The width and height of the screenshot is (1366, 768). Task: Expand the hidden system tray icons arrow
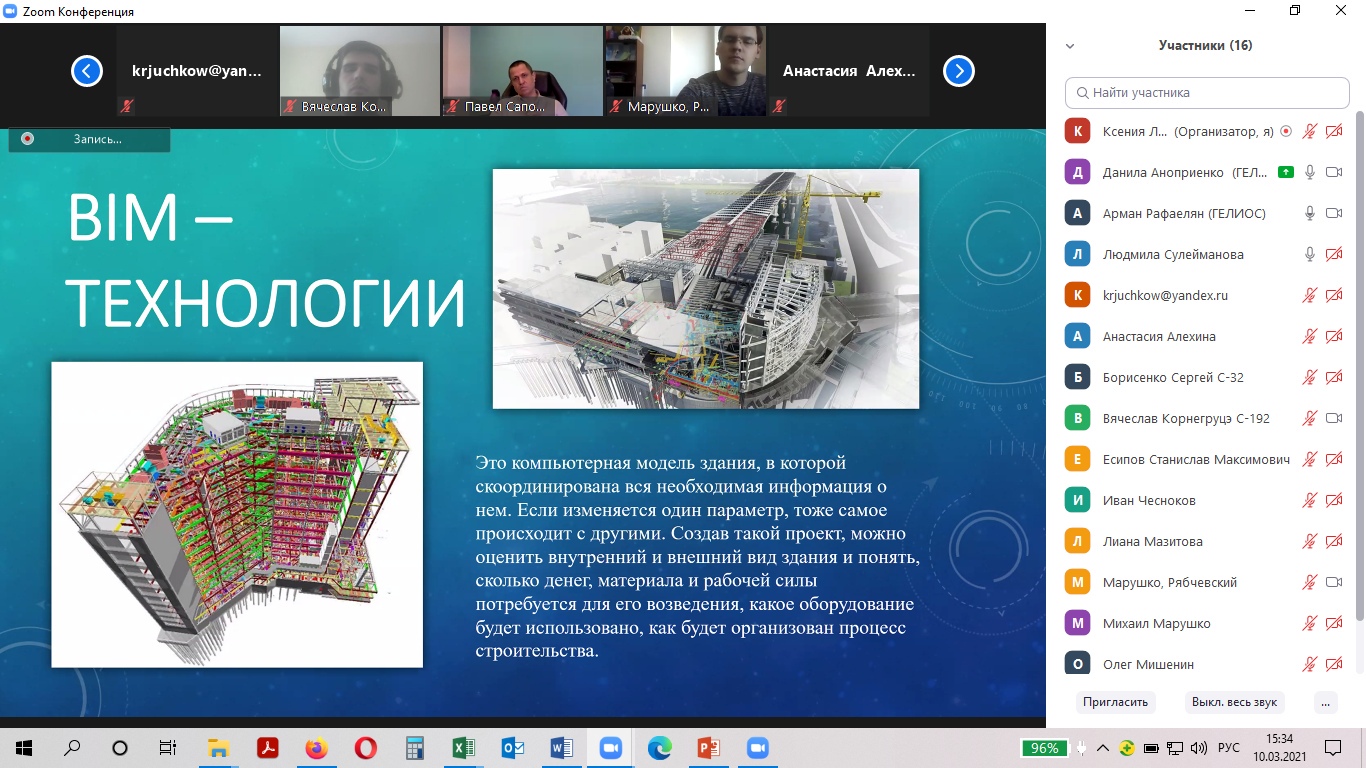1103,748
